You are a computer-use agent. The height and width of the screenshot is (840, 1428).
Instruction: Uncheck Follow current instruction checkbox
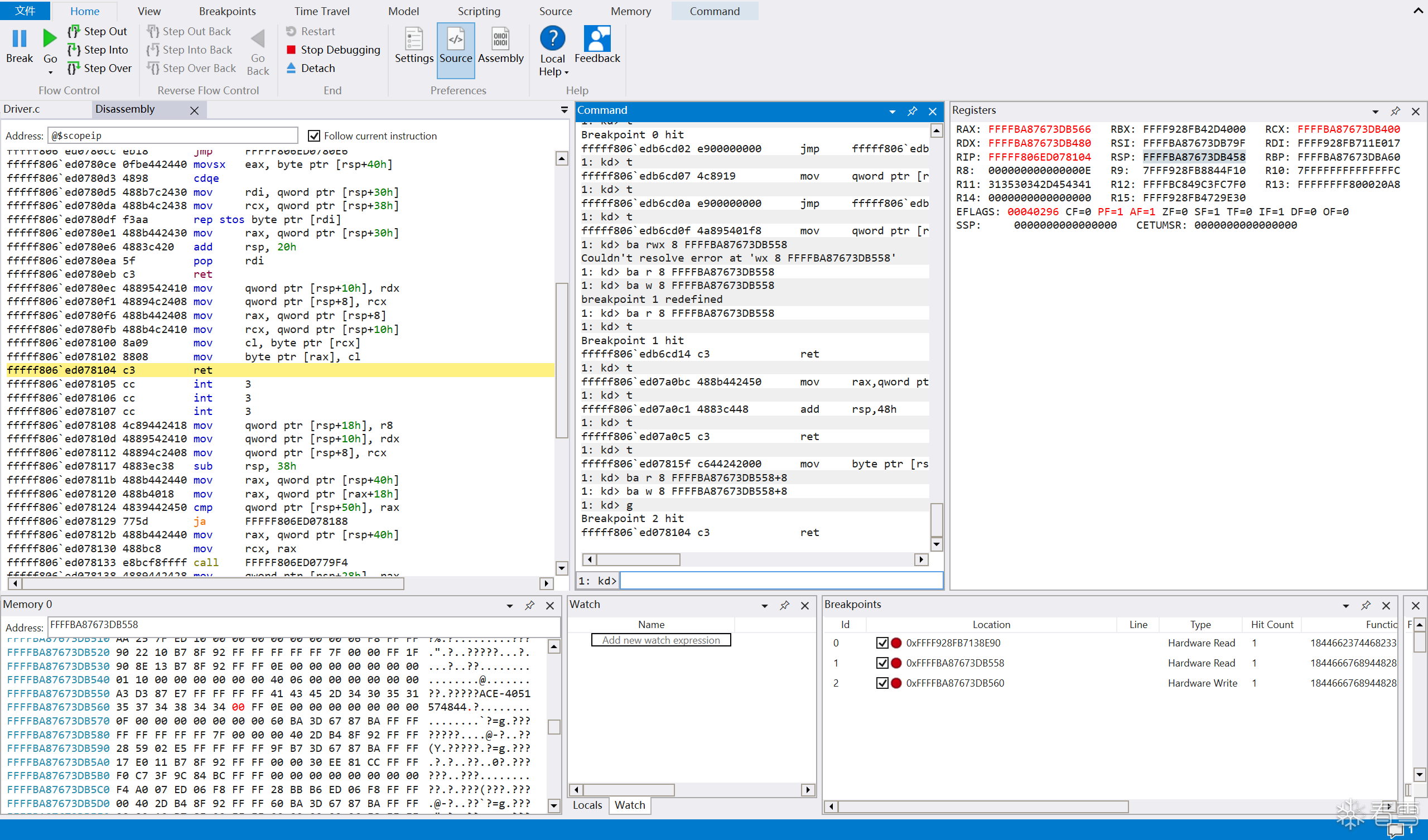click(x=314, y=136)
